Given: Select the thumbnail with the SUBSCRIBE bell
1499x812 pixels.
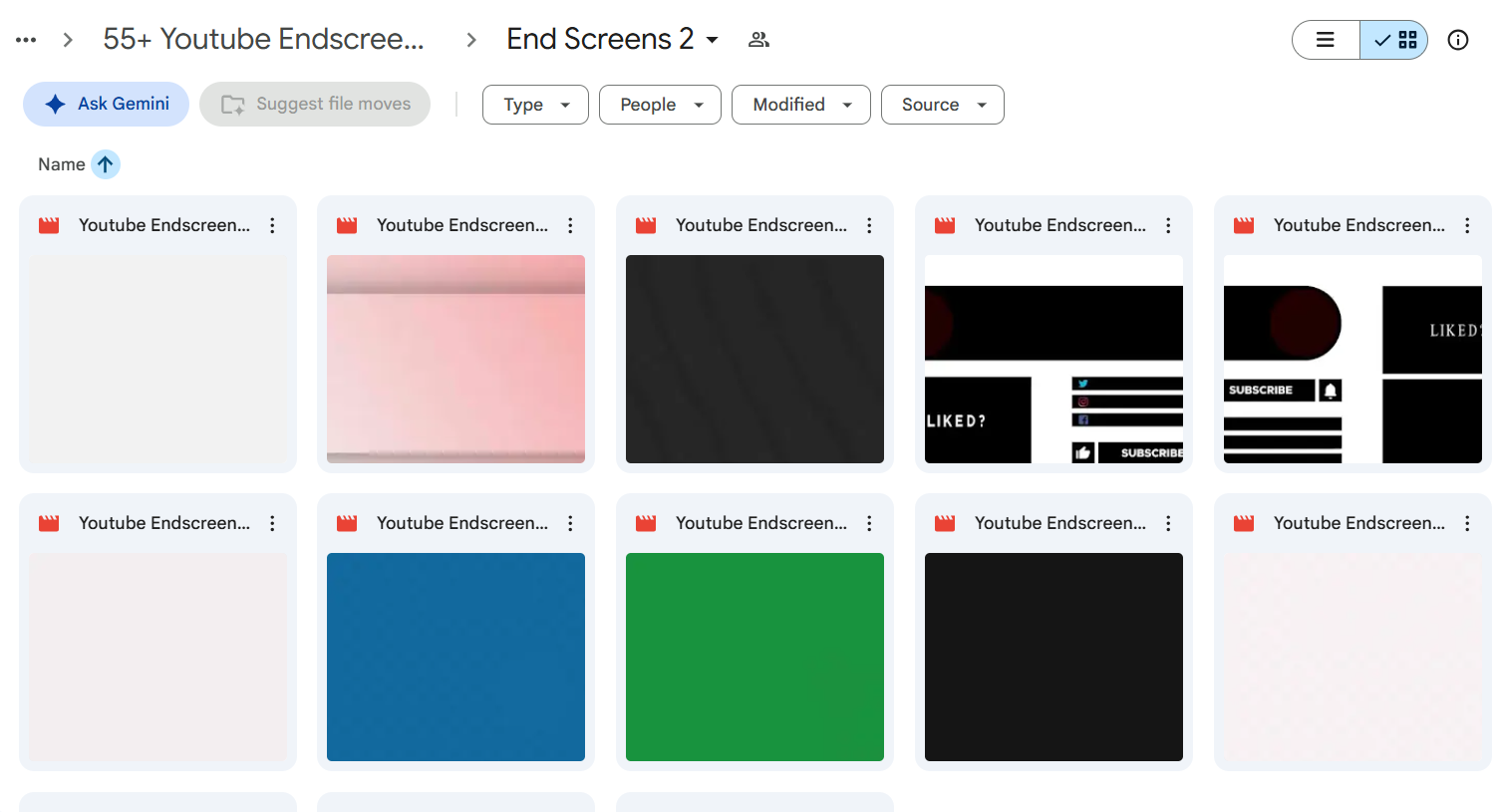Looking at the screenshot, I should click(1352, 359).
